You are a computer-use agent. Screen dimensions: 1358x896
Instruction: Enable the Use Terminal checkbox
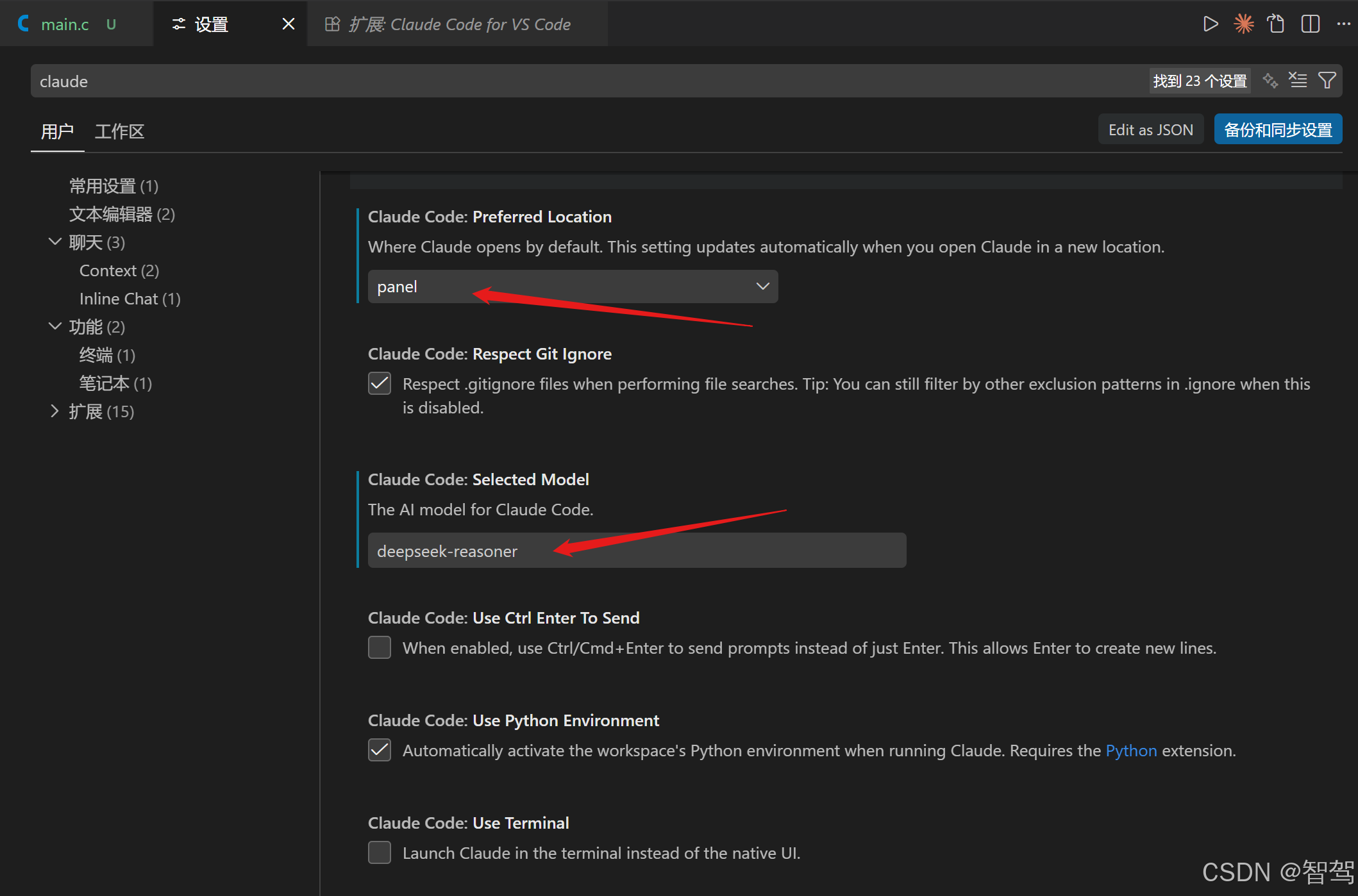pos(380,852)
